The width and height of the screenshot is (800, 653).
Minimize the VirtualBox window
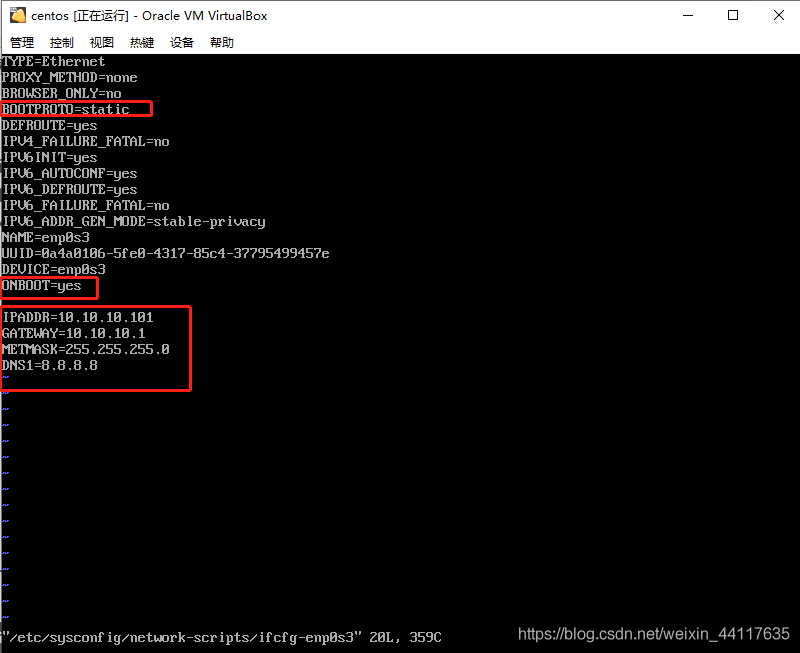[x=688, y=15]
